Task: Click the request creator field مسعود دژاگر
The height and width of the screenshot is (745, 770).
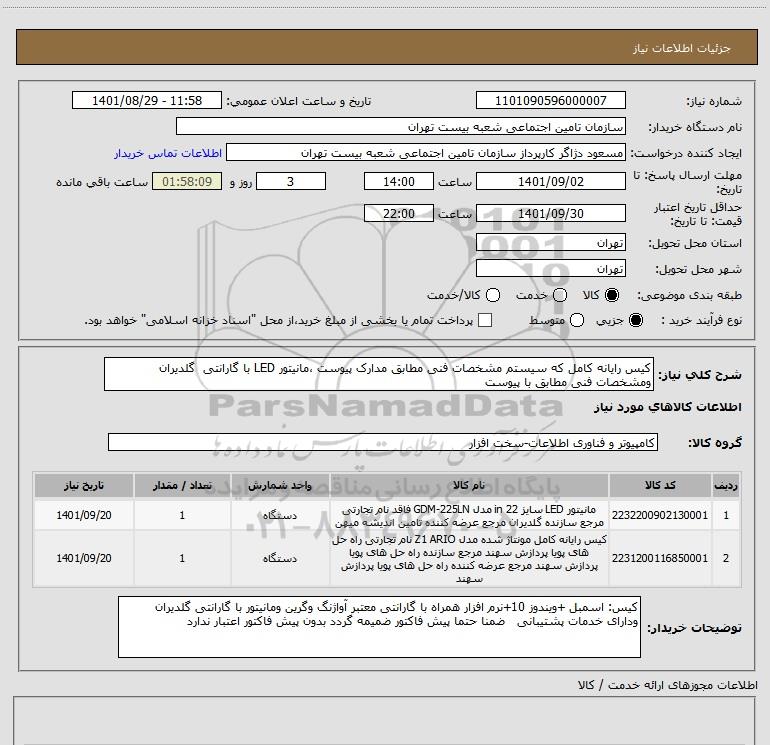Action: 426,153
